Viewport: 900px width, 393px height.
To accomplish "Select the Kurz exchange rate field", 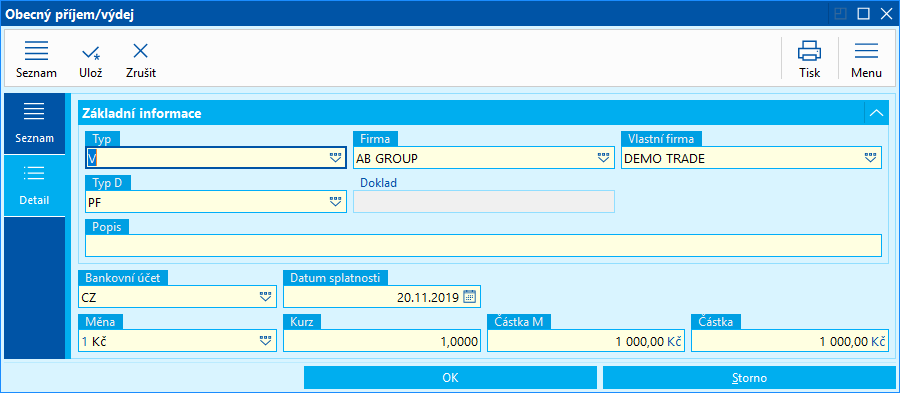I will pos(382,342).
